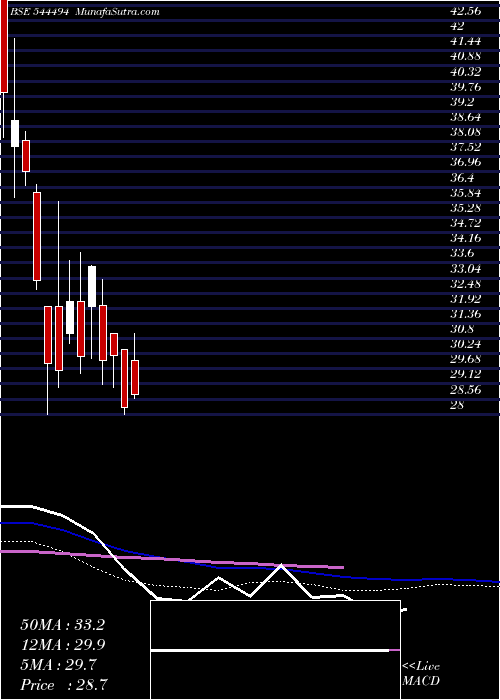
Task: Select the 34.72 price axis label
Action: [x=467, y=223]
